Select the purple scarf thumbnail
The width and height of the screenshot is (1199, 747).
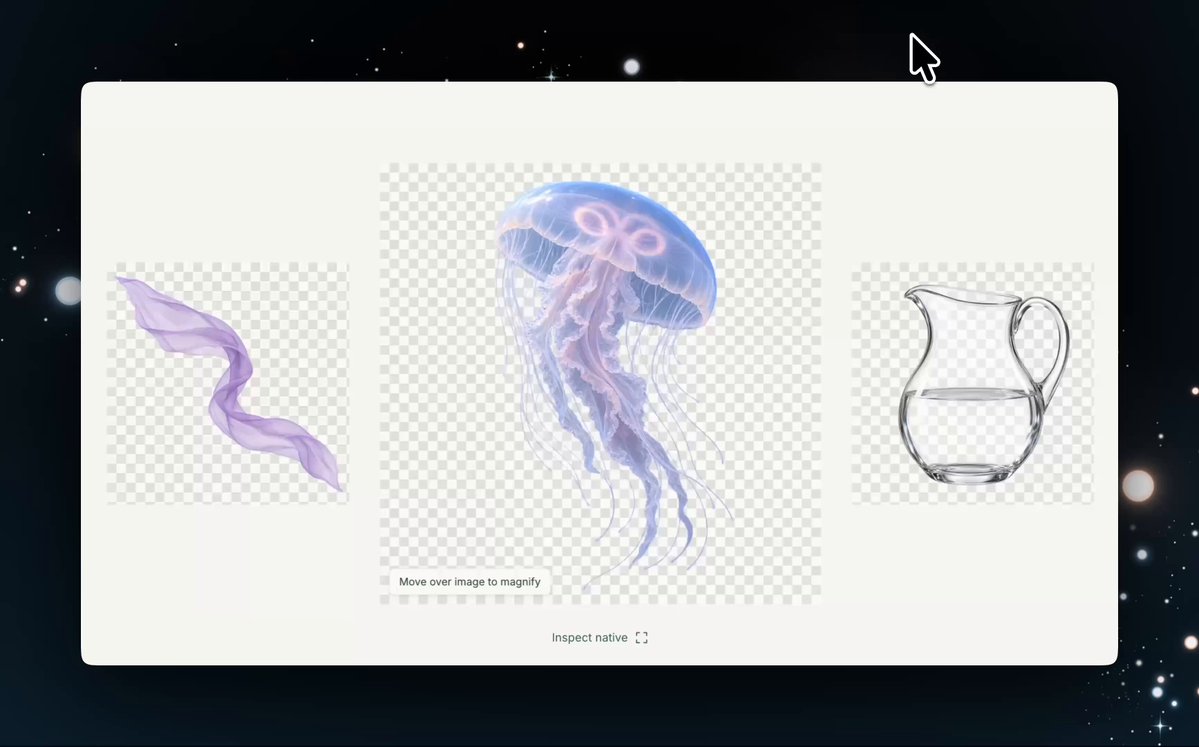pyautogui.click(x=228, y=383)
